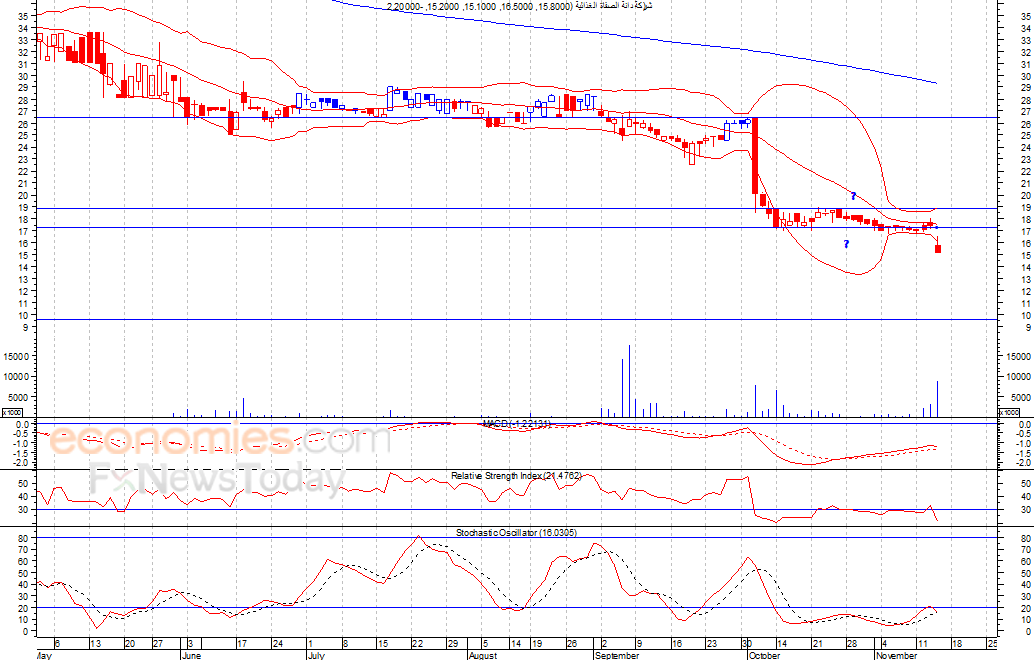The width and height of the screenshot is (1034, 660).
Task: Select the blue candles before October drop
Action: 737,123
